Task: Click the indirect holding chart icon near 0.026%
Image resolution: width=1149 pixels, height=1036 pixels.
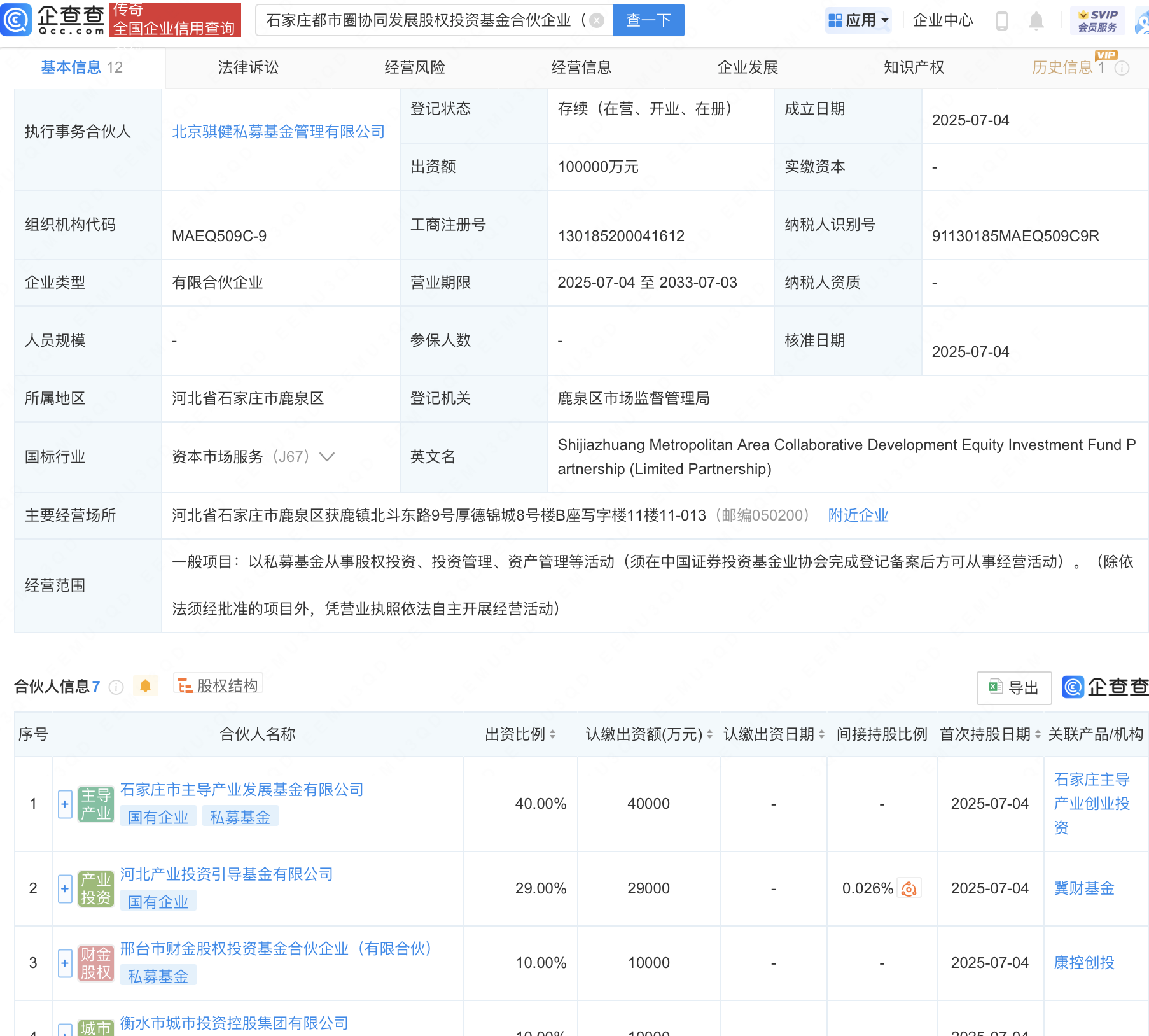Action: tap(909, 888)
